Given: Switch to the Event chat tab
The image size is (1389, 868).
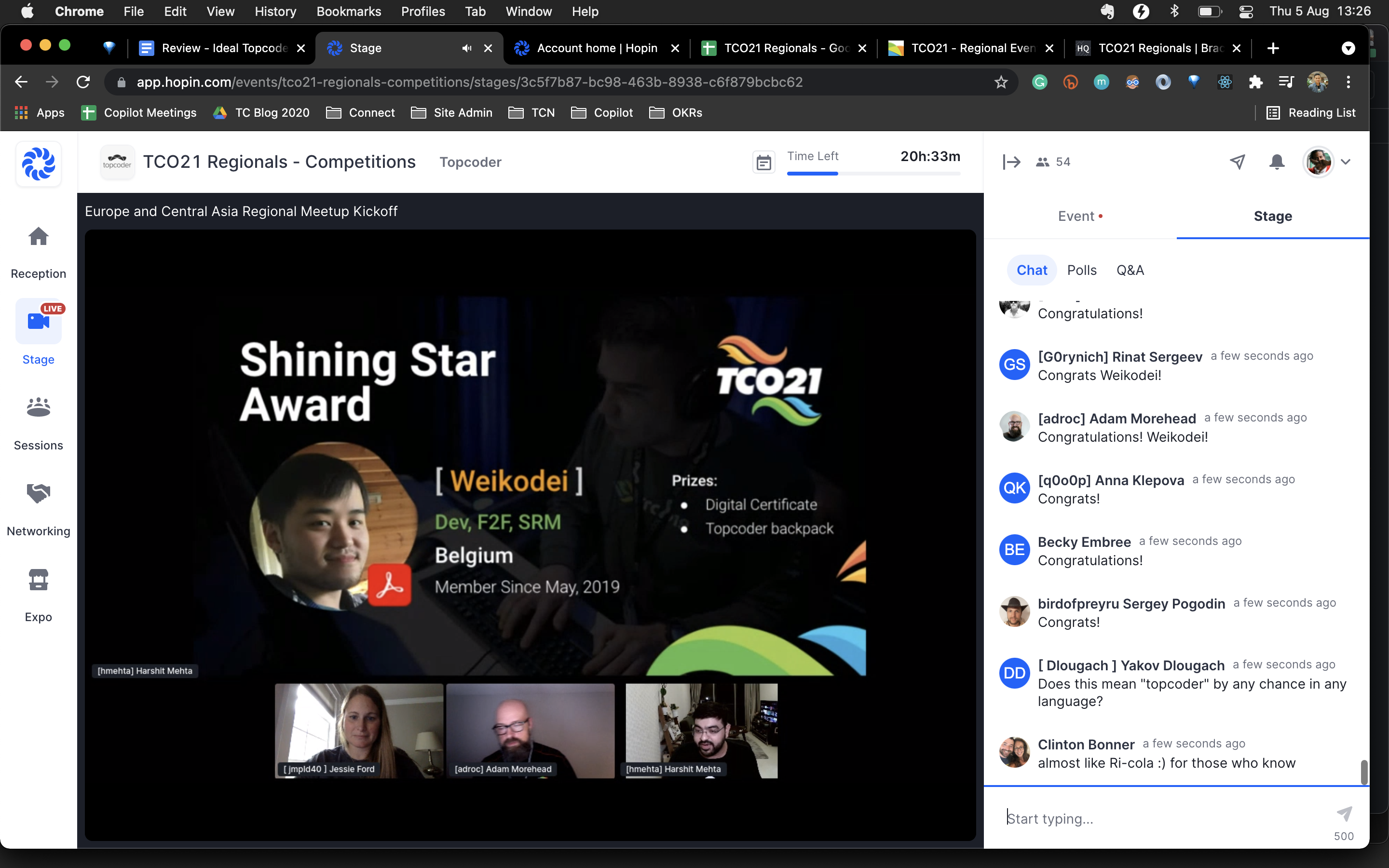Looking at the screenshot, I should (1080, 216).
